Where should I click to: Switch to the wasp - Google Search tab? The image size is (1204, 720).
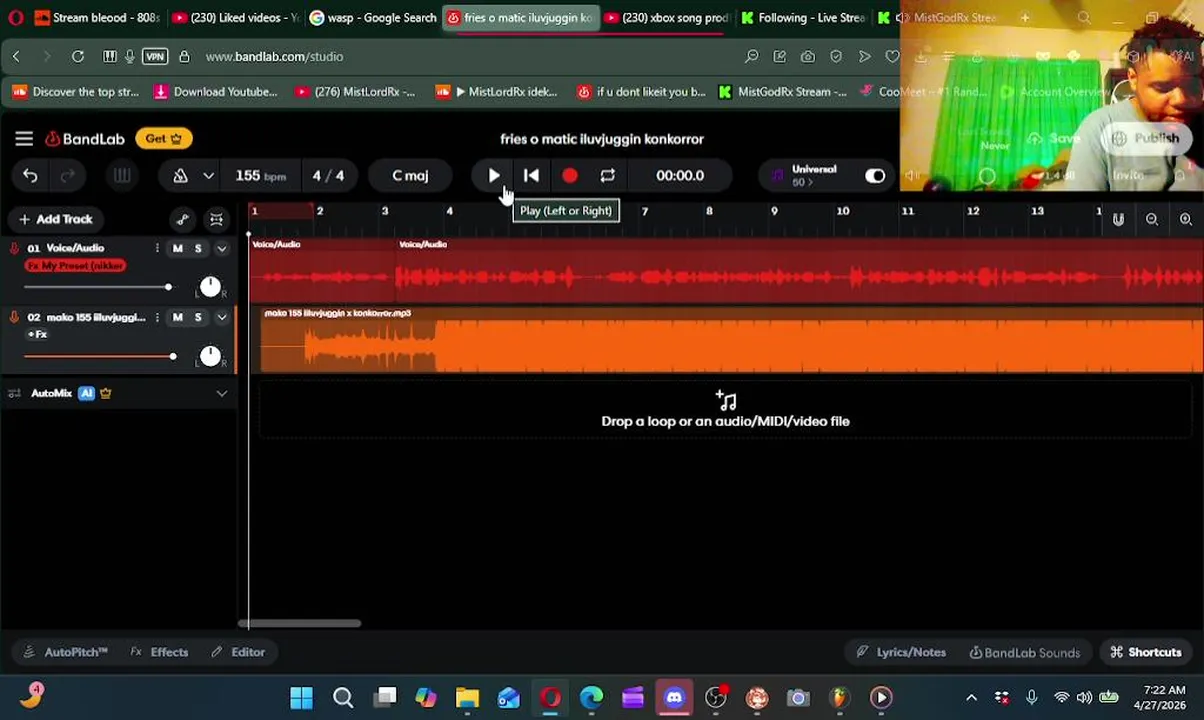click(x=373, y=18)
